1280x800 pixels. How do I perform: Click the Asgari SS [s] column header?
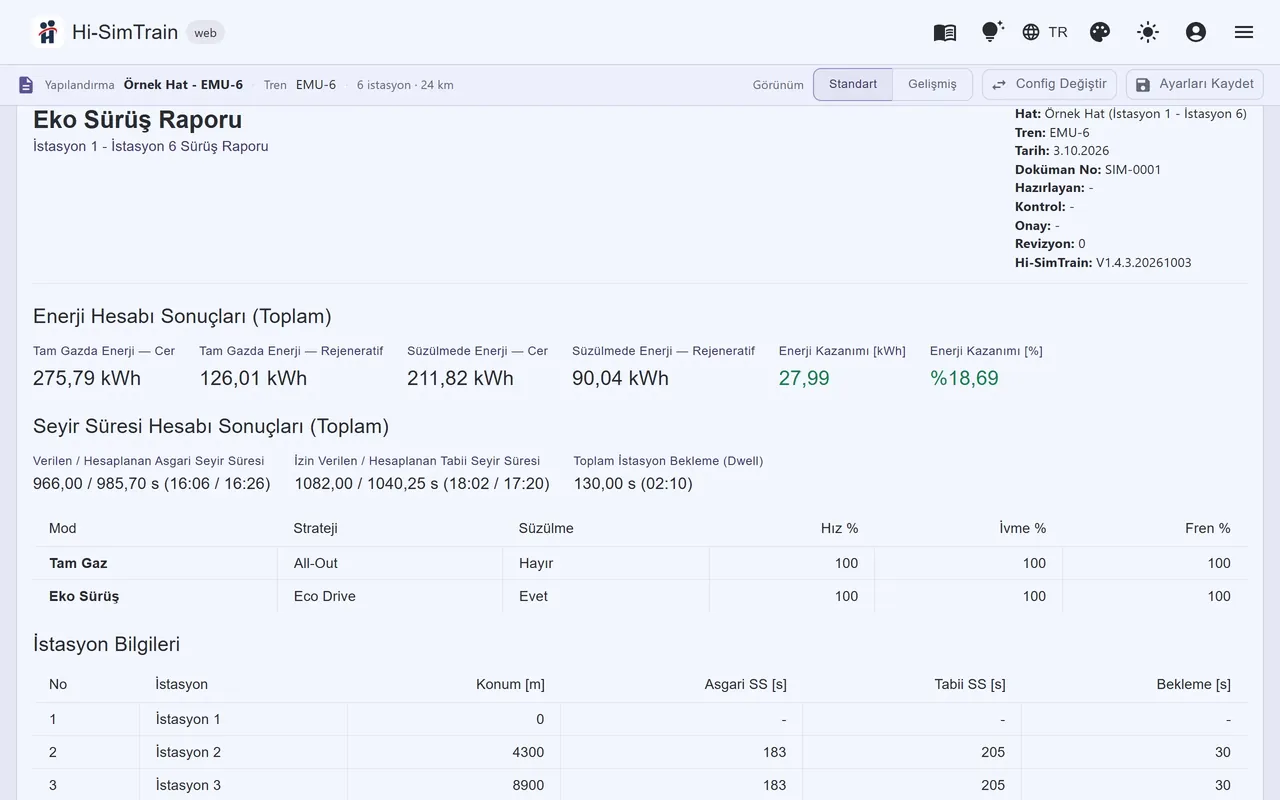point(746,684)
